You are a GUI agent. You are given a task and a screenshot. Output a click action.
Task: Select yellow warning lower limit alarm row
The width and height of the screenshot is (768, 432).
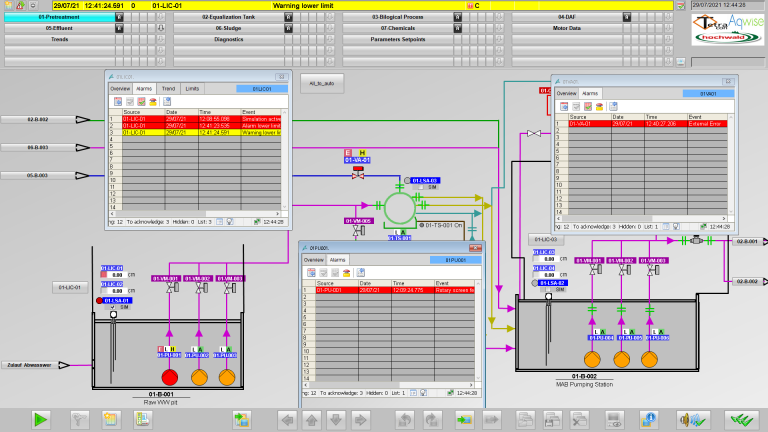(200, 131)
